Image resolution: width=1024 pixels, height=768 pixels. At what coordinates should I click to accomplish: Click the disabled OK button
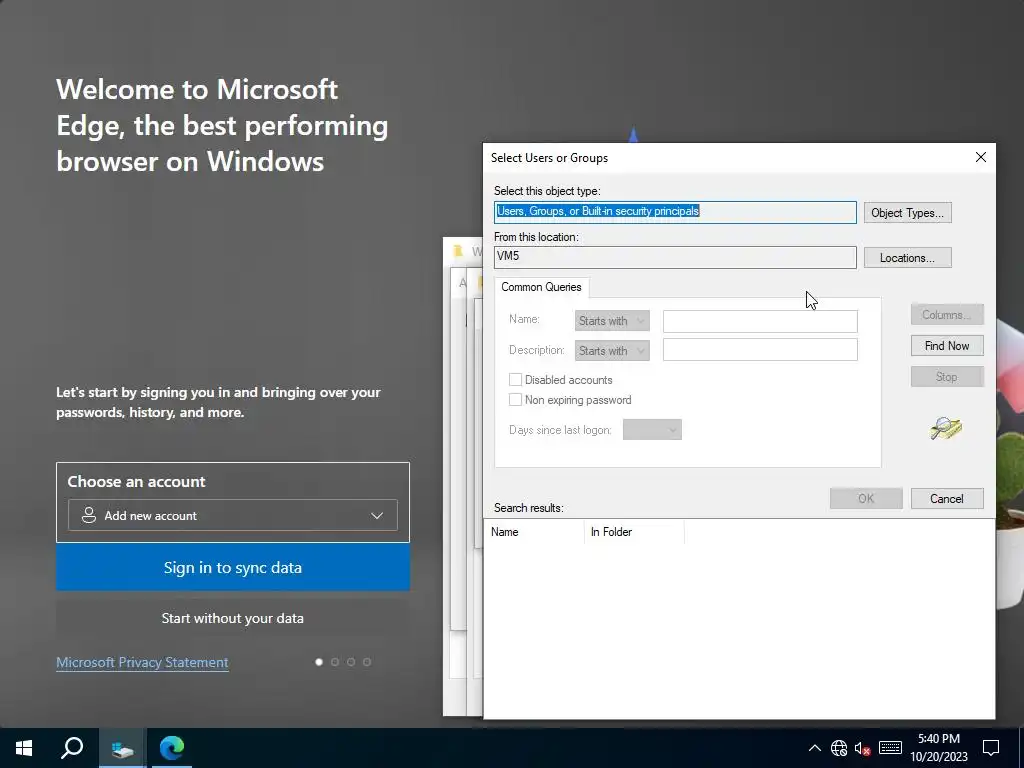coord(866,498)
